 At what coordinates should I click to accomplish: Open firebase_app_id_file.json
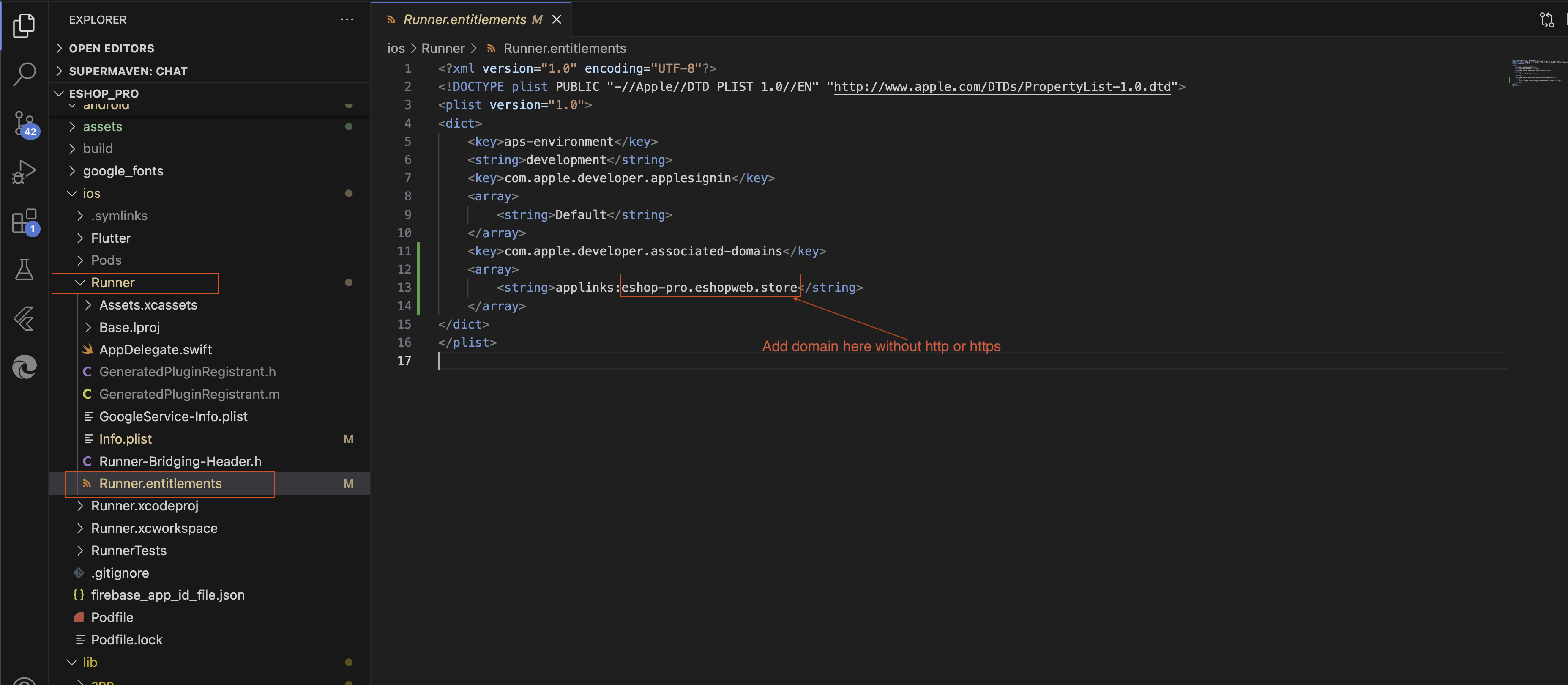pos(209,595)
